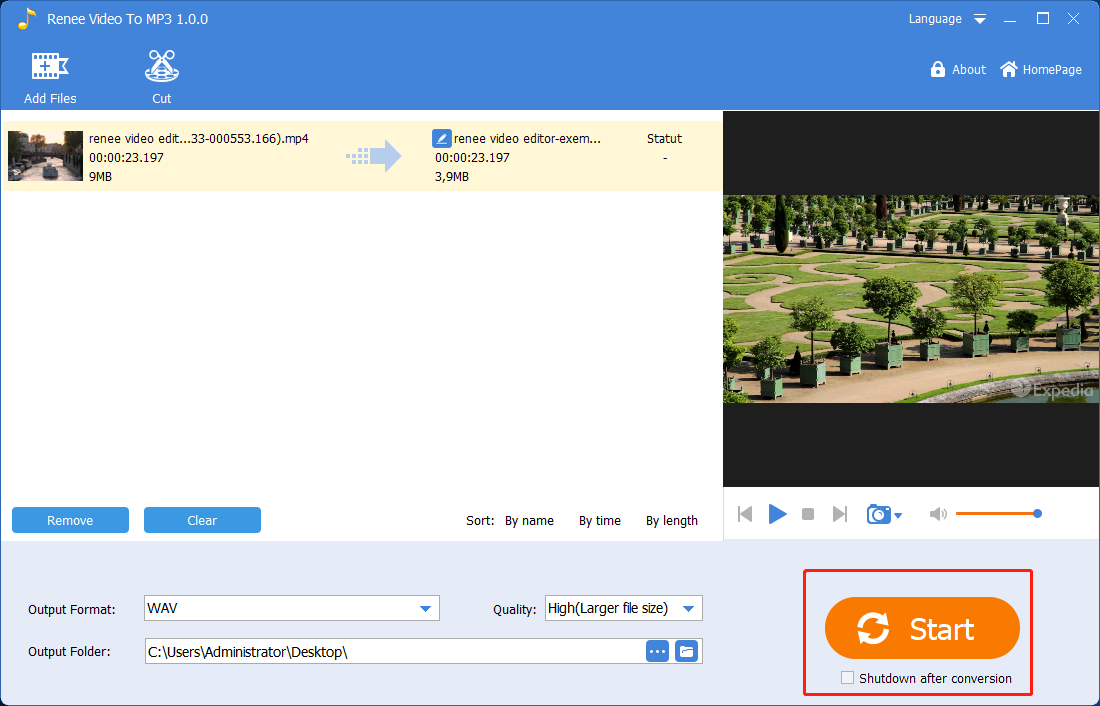Take a snapshot with camera icon
The width and height of the screenshot is (1100, 706).
coord(879,514)
